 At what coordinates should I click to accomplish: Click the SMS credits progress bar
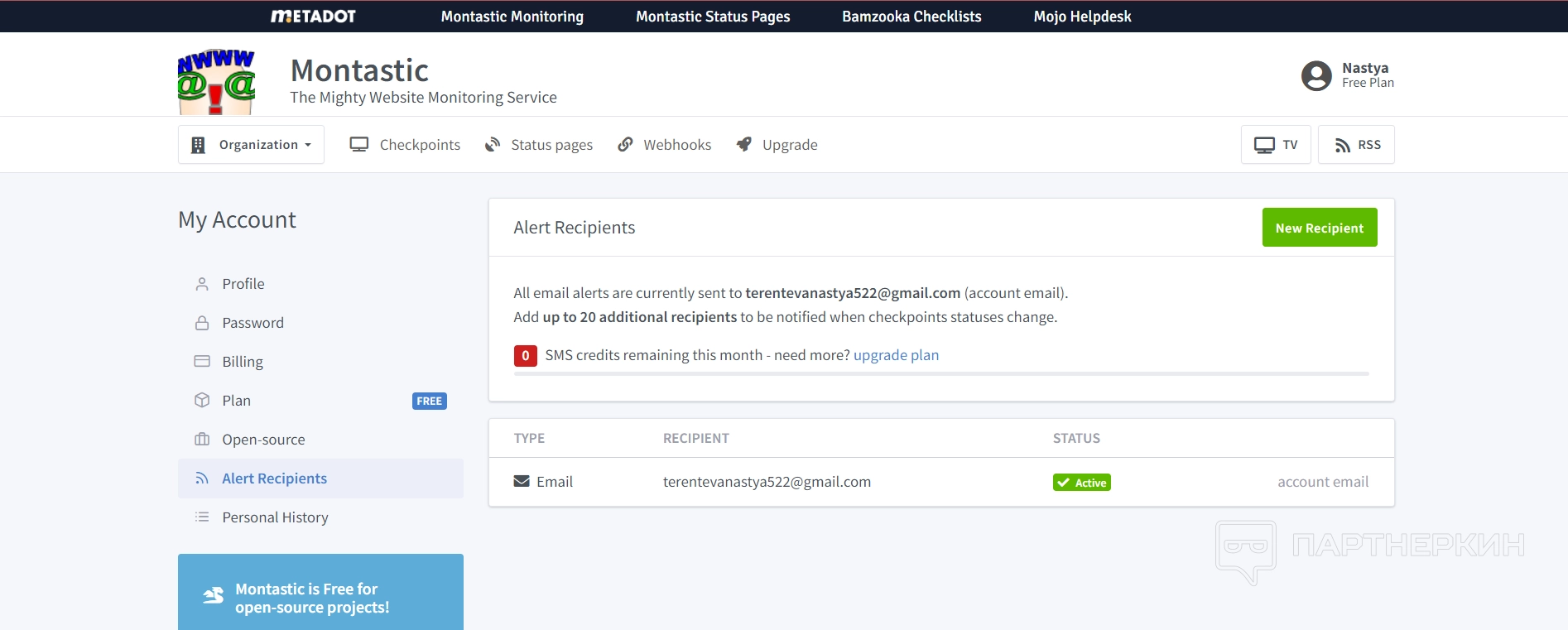(x=941, y=374)
